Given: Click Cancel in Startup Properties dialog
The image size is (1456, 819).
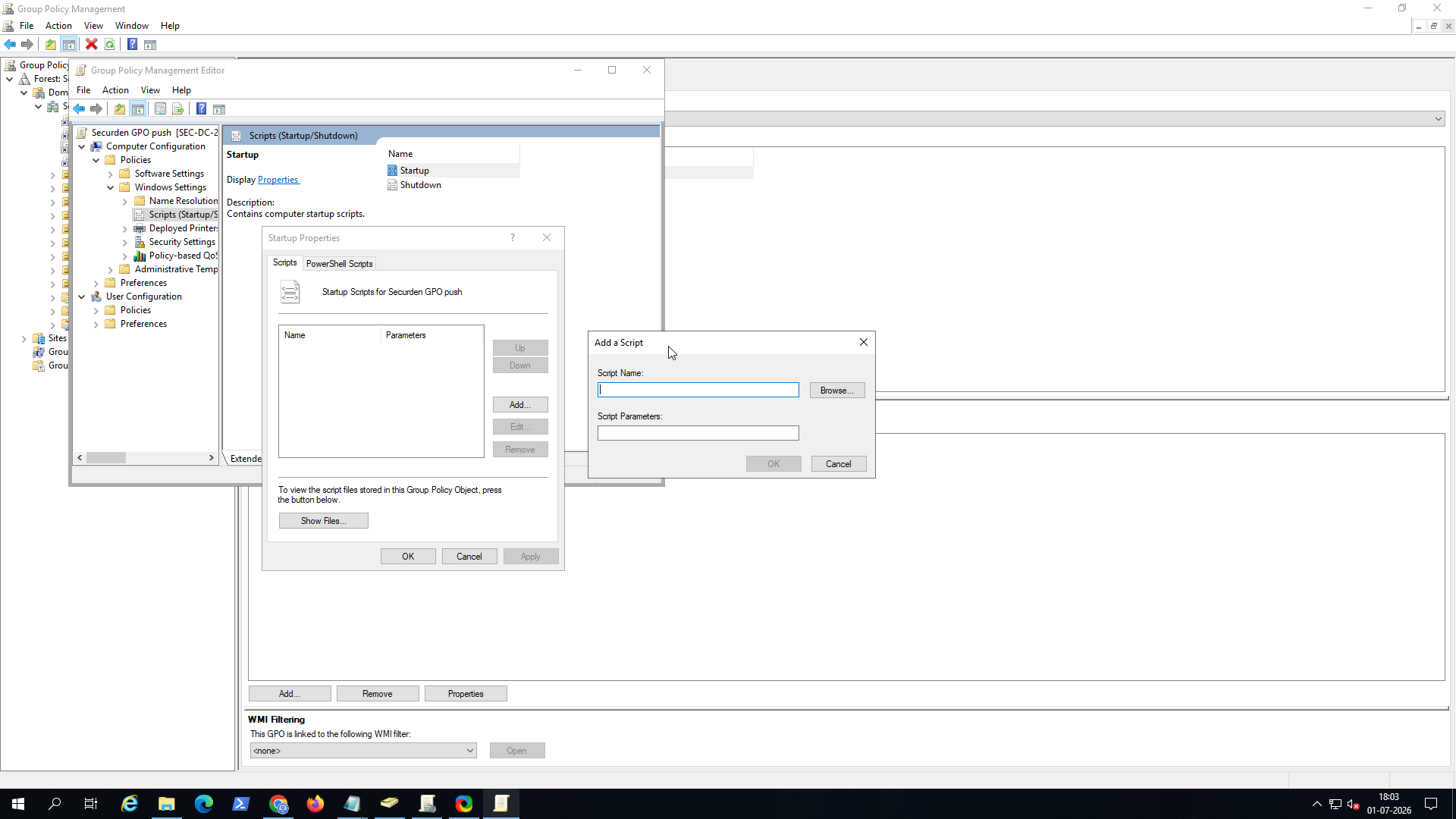Looking at the screenshot, I should click(x=469, y=557).
